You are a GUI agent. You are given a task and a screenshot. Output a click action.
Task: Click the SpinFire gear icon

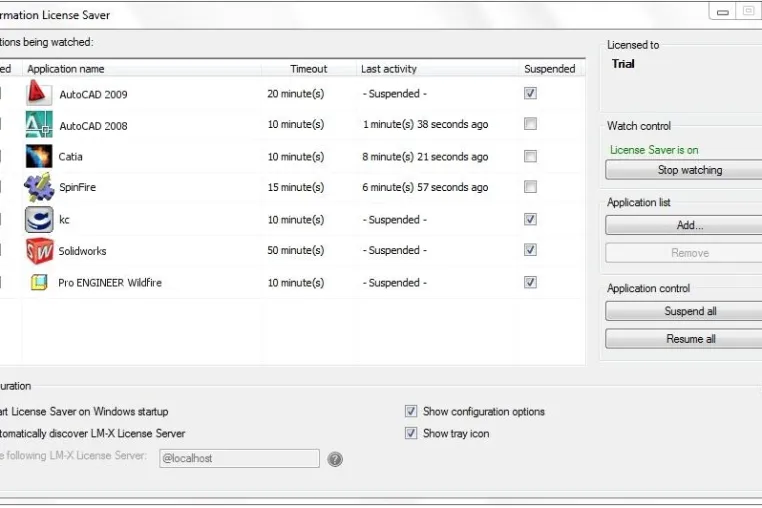(x=39, y=187)
